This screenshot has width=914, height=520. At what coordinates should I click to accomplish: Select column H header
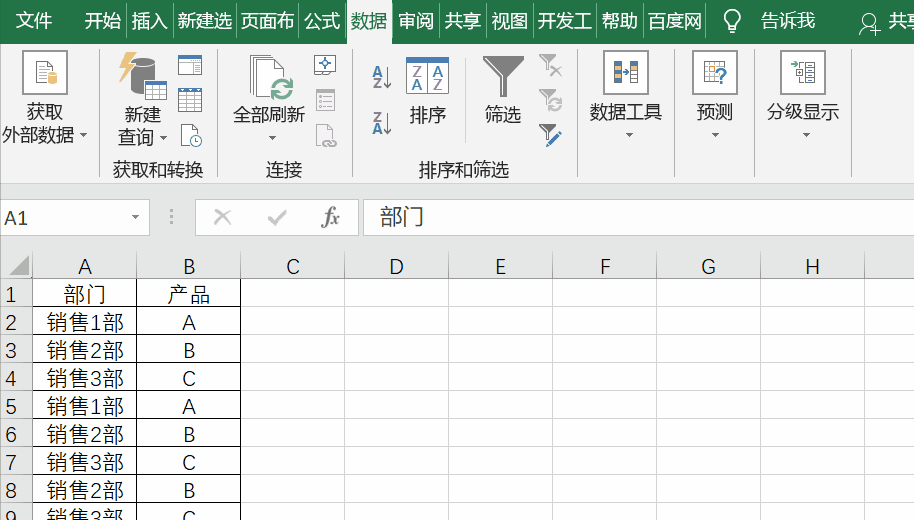click(x=813, y=266)
